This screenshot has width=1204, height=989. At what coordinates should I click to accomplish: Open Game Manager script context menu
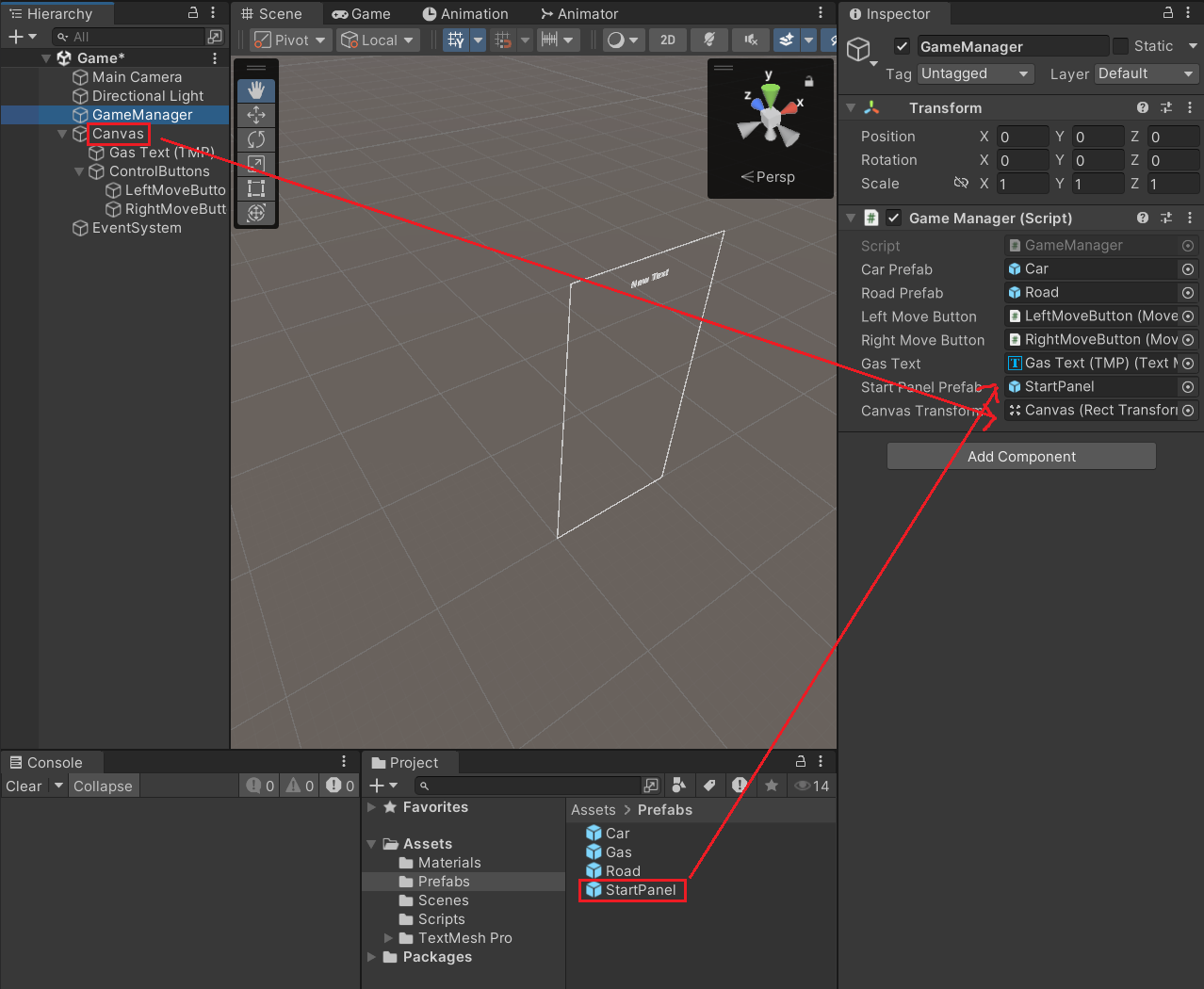pyautogui.click(x=1190, y=218)
